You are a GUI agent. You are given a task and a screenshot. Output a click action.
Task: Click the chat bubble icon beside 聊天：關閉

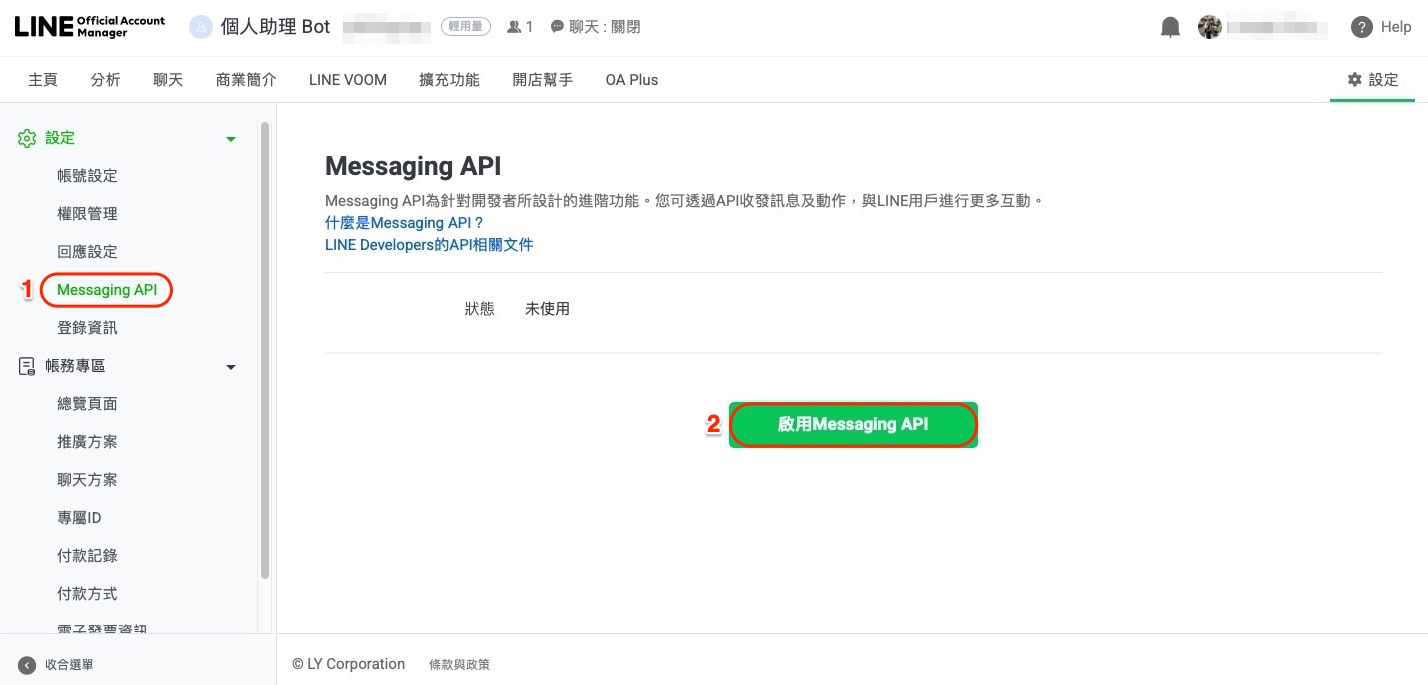(x=557, y=27)
